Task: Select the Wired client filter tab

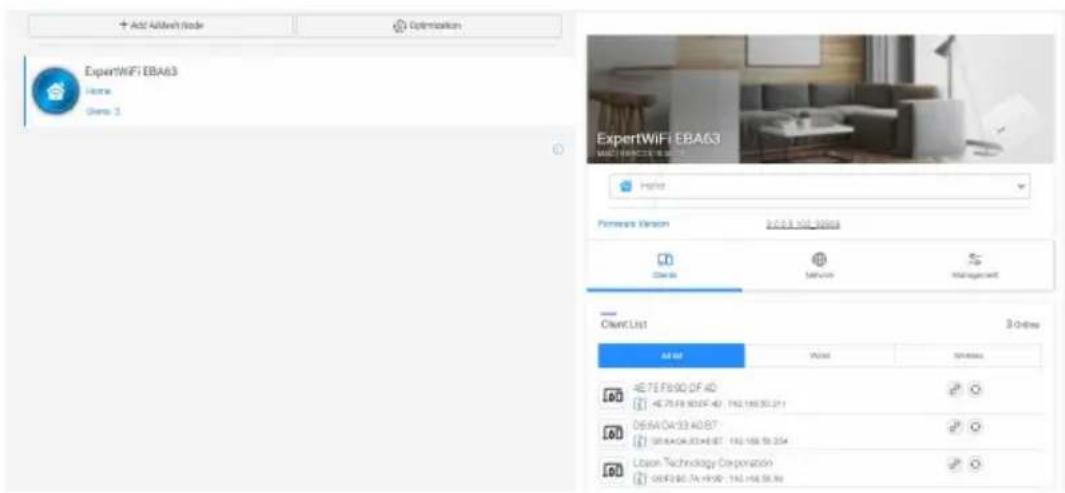Action: 820,356
